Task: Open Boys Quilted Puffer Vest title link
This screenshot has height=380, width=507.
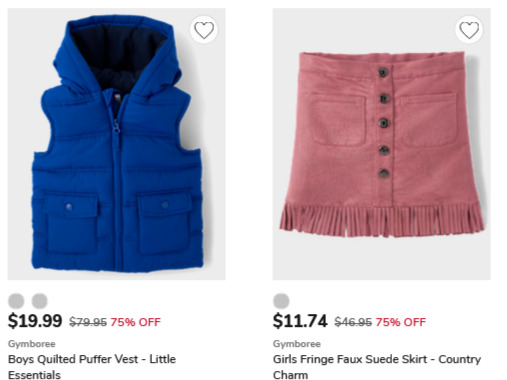Action: 92,367
